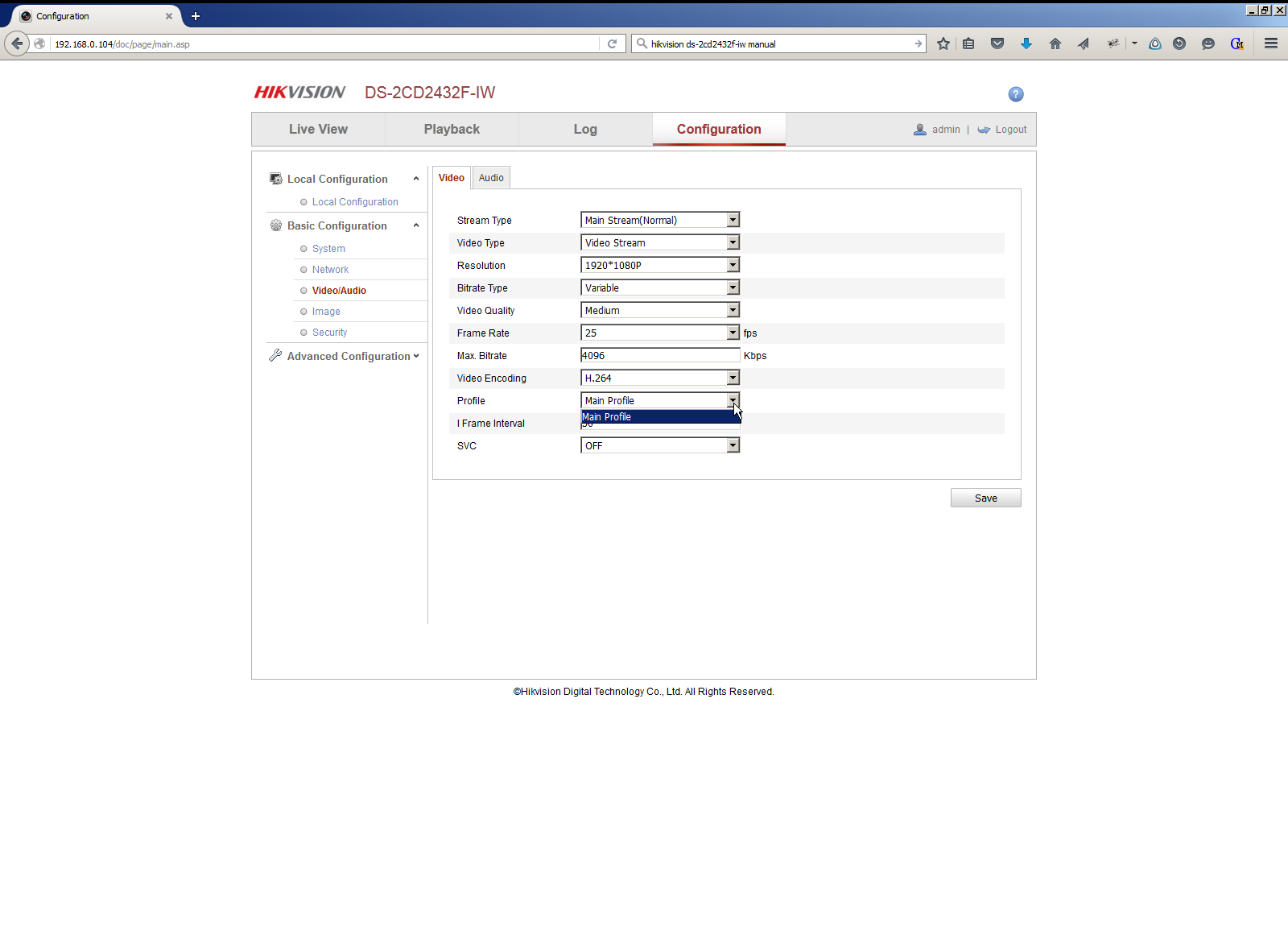This screenshot has height=947, width=1288.
Task: Switch to the Playback tab
Action: 452,130
